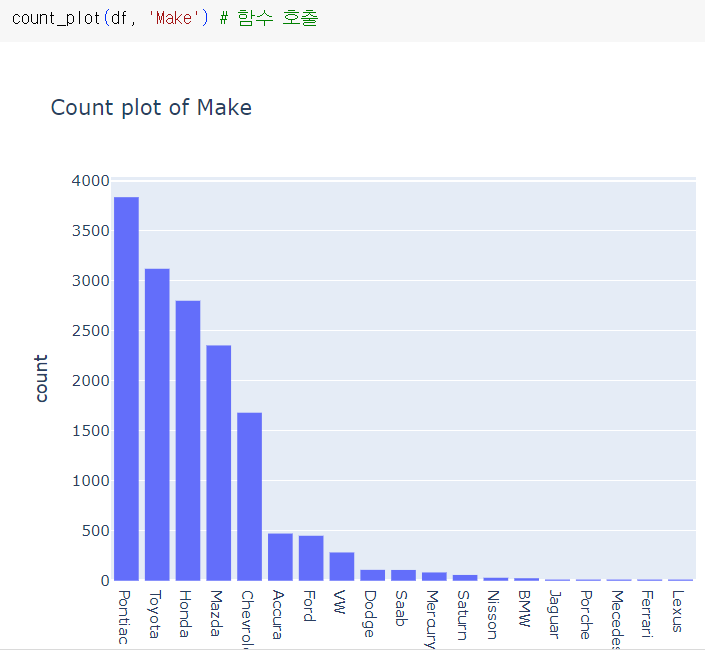Screen dimensions: 705x650
Task: Click the Ferrari x-axis label
Action: point(647,614)
